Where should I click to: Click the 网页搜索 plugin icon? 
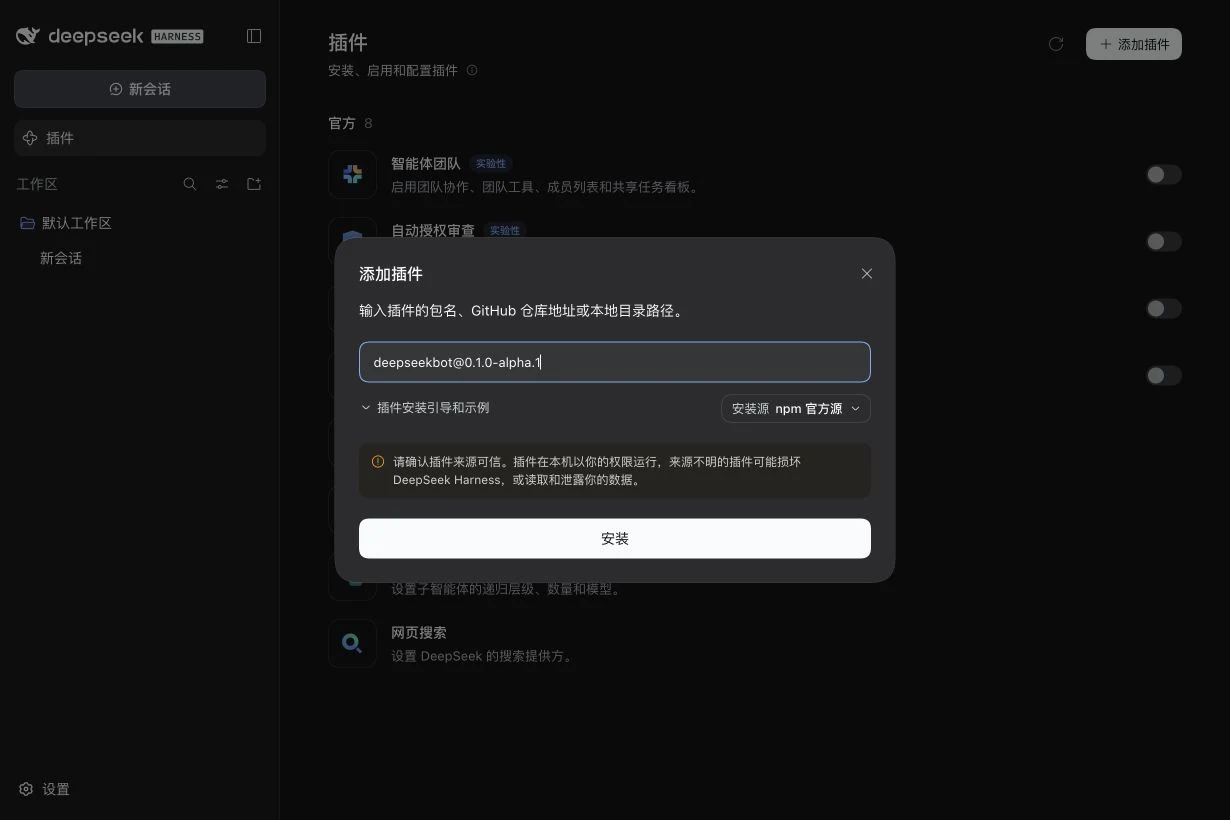pyautogui.click(x=352, y=643)
